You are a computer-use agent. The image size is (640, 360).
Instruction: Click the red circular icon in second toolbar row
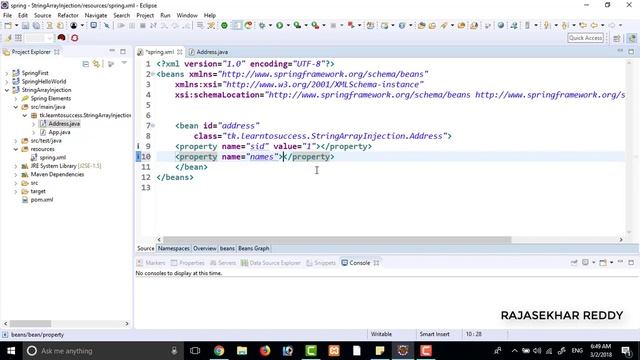pos(74,38)
